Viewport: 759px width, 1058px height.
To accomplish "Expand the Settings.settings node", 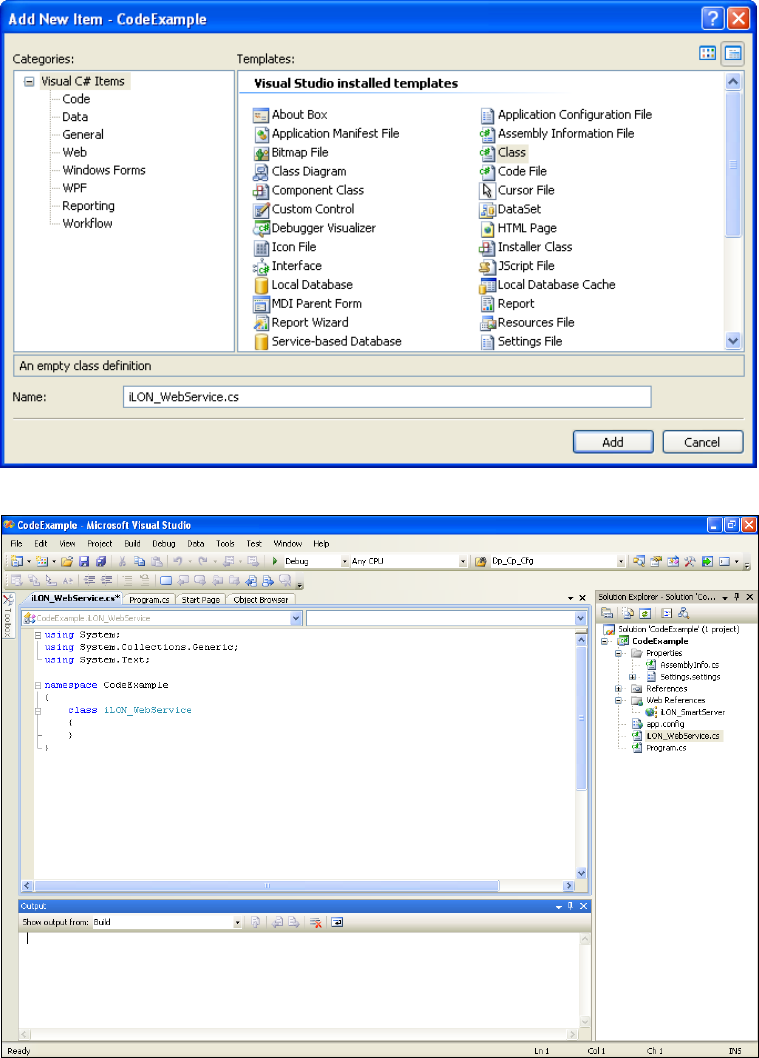I will tap(633, 677).
